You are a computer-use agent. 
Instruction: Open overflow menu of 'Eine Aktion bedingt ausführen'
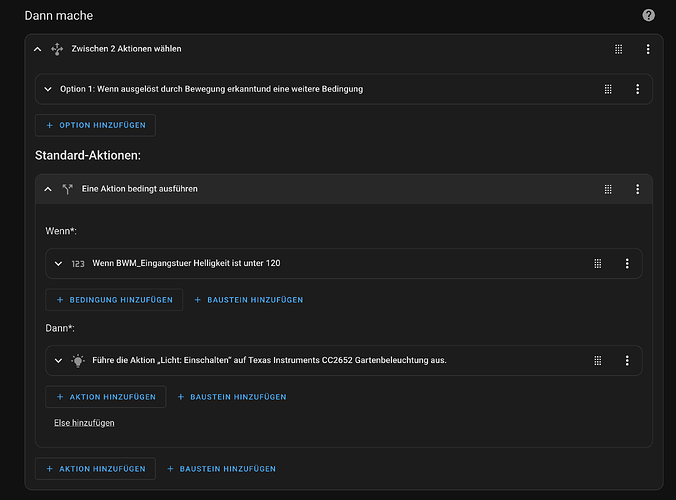(637, 189)
